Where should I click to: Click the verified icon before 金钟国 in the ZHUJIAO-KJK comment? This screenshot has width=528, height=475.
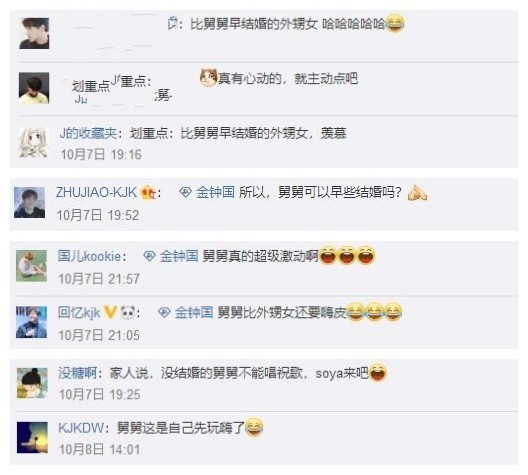185,192
